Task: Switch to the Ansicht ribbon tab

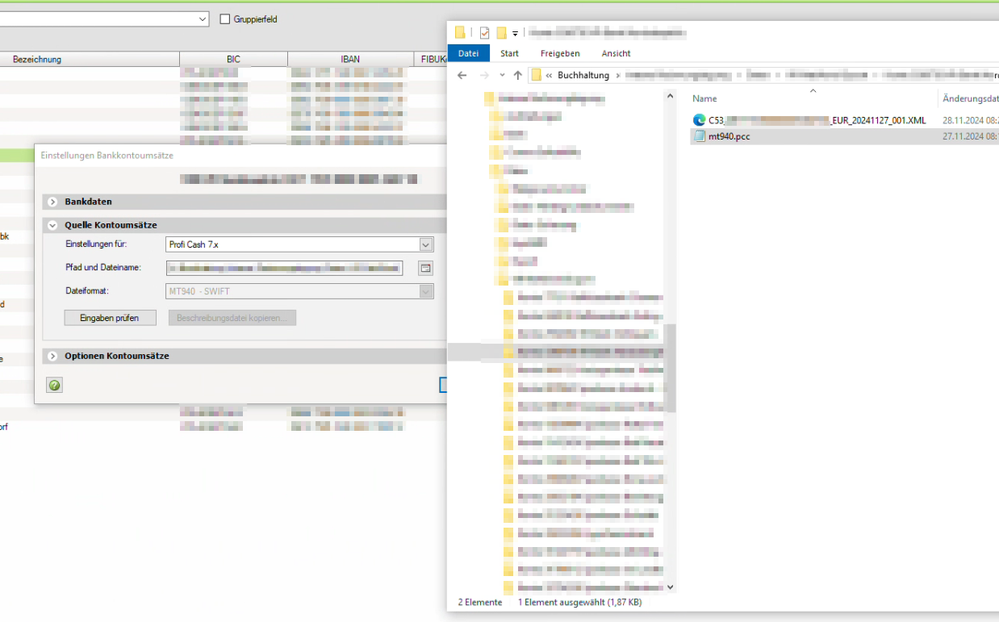Action: (x=615, y=53)
